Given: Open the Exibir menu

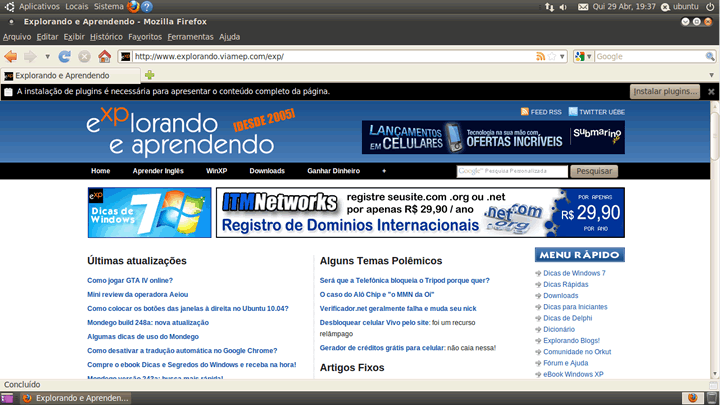Looking at the screenshot, I should click(74, 37).
